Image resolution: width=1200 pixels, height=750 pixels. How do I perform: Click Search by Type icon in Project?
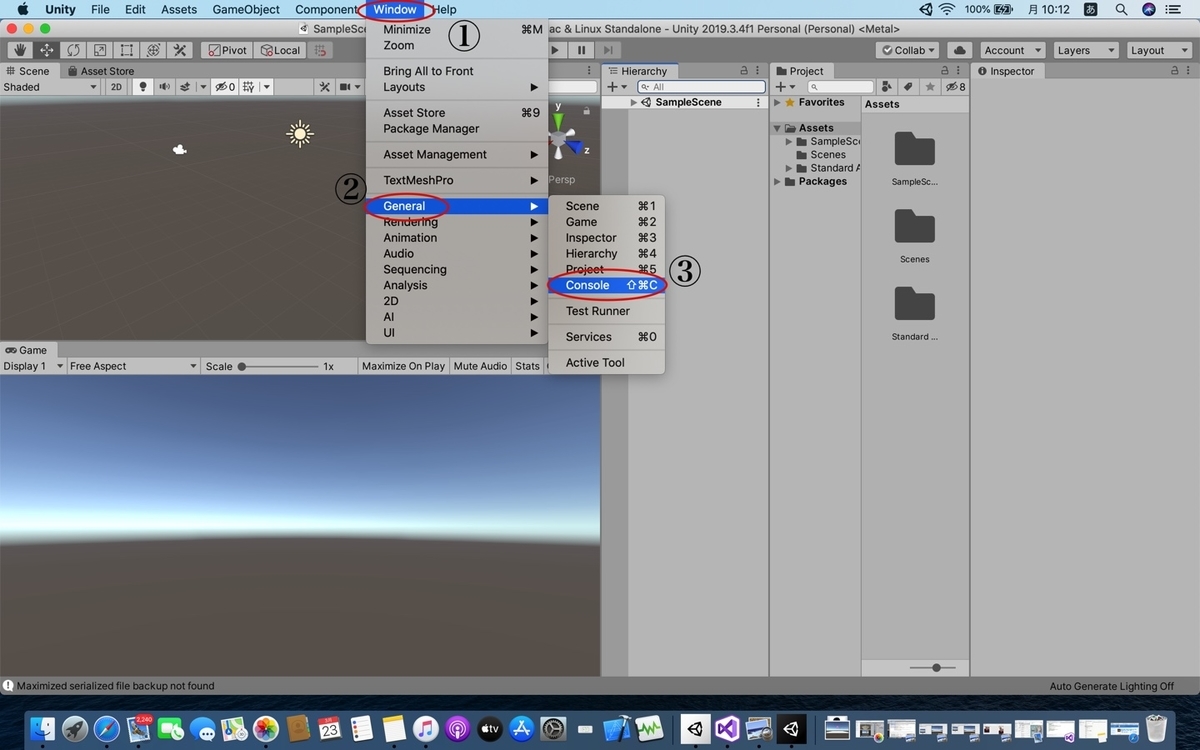[x=888, y=87]
